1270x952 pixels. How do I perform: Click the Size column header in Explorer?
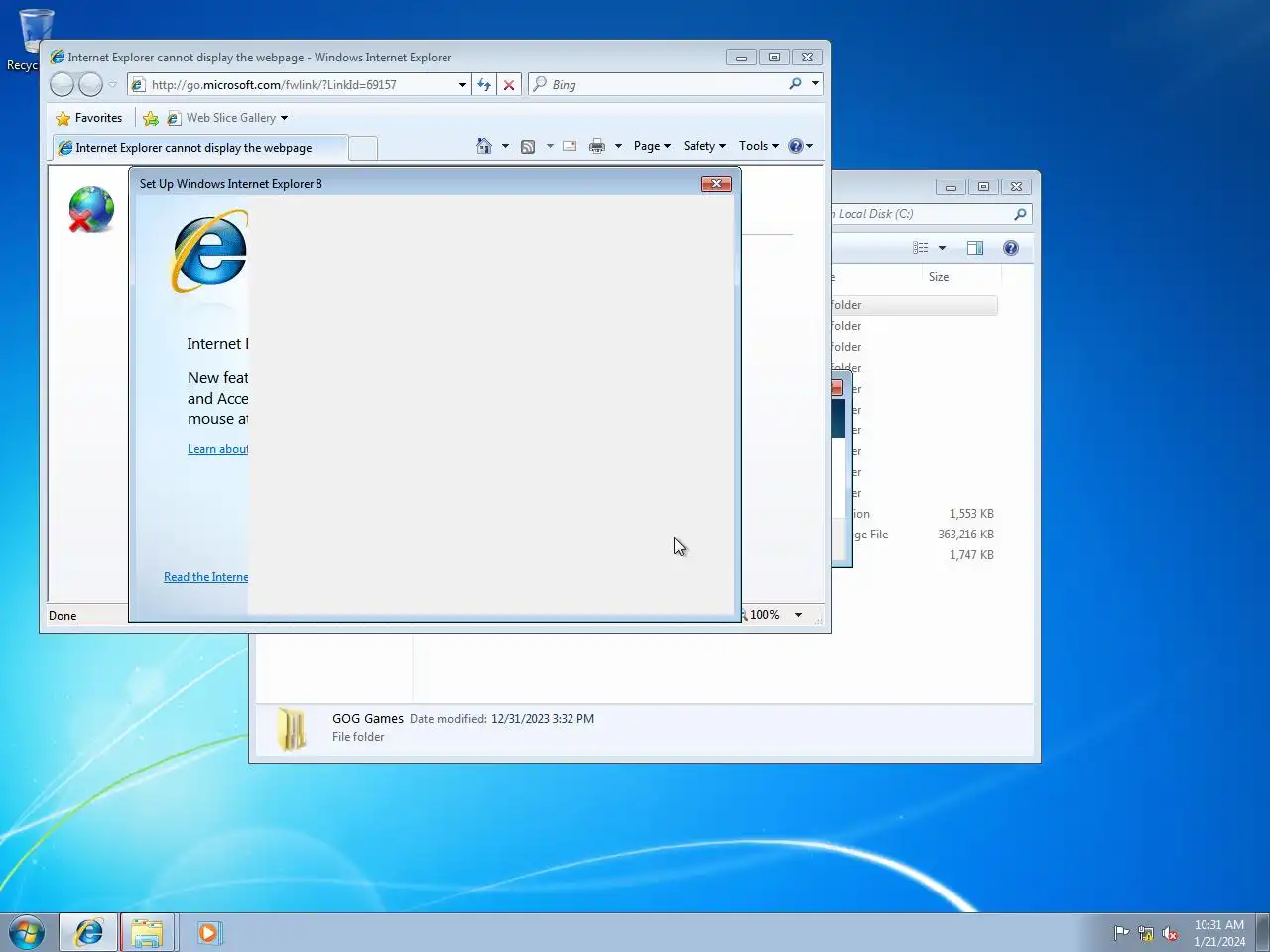[x=939, y=277]
